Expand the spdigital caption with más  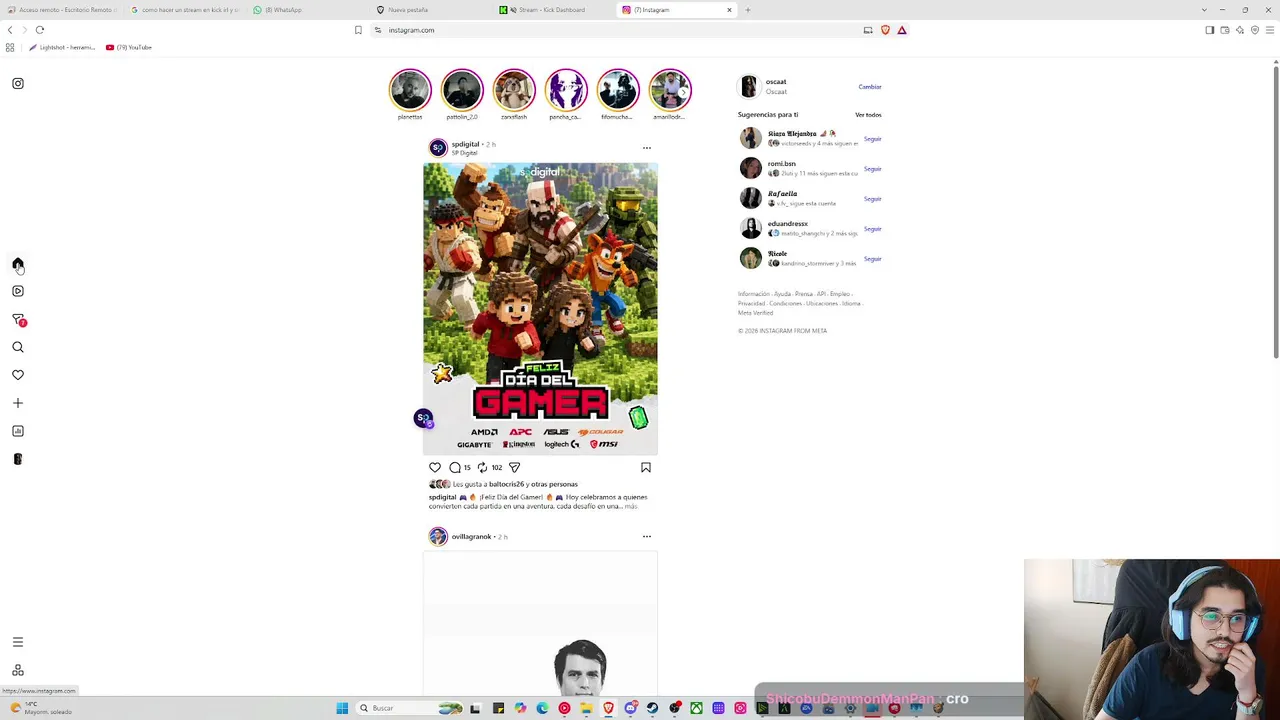(x=631, y=506)
